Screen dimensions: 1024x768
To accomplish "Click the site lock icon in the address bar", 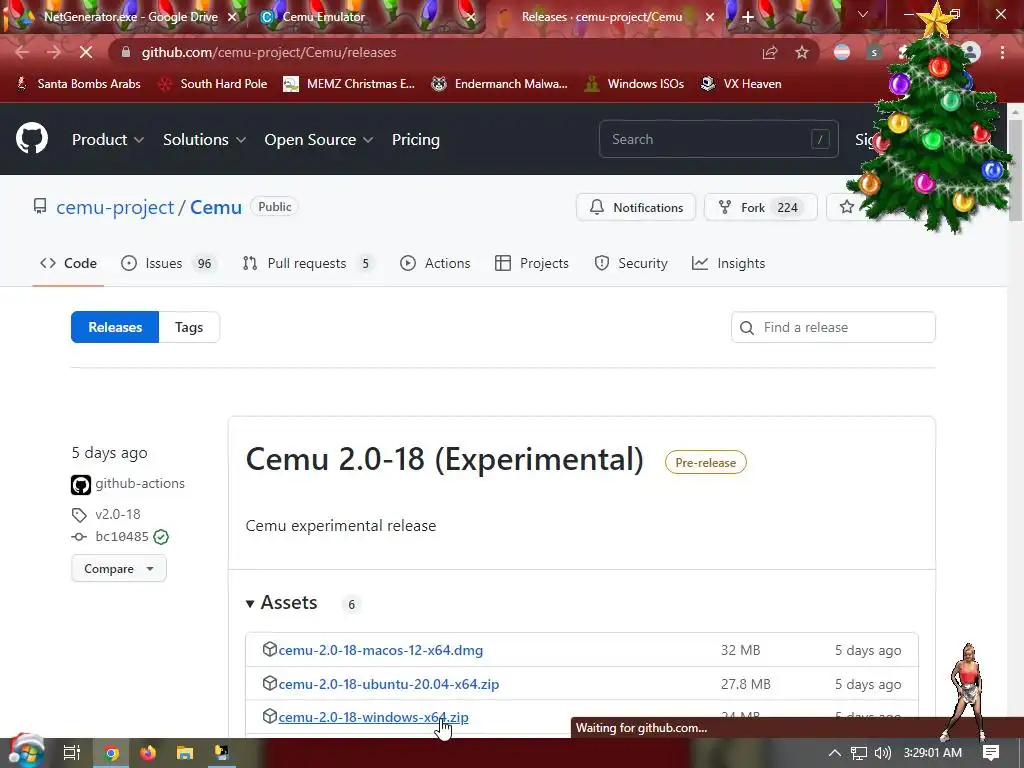I will (x=126, y=52).
